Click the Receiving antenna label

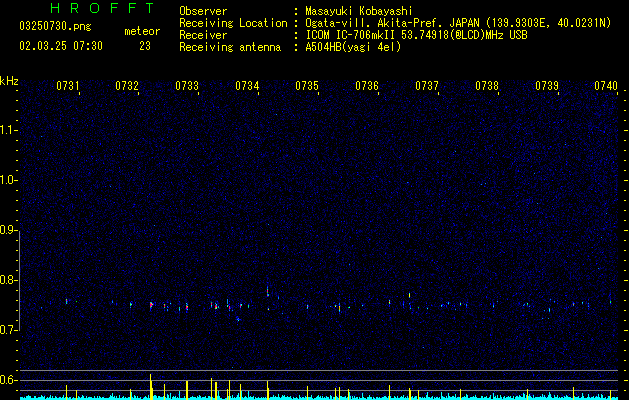click(230, 47)
